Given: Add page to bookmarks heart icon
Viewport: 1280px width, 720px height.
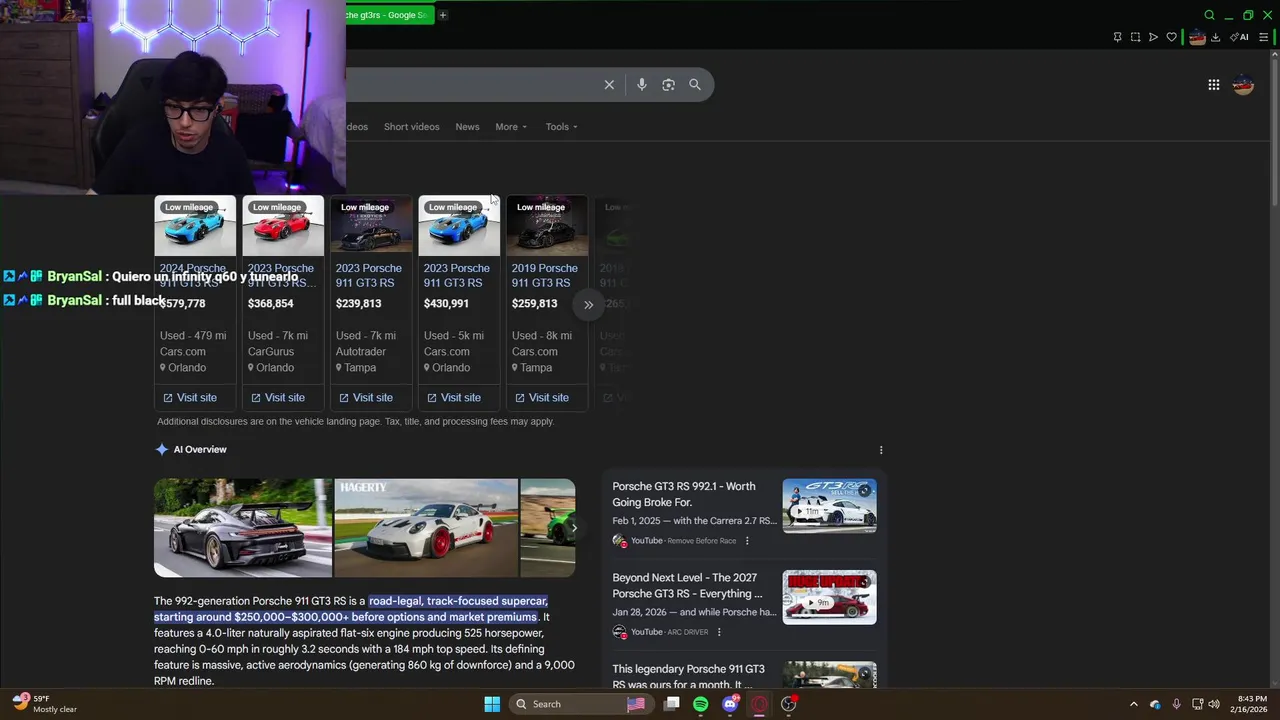Looking at the screenshot, I should click(1171, 37).
